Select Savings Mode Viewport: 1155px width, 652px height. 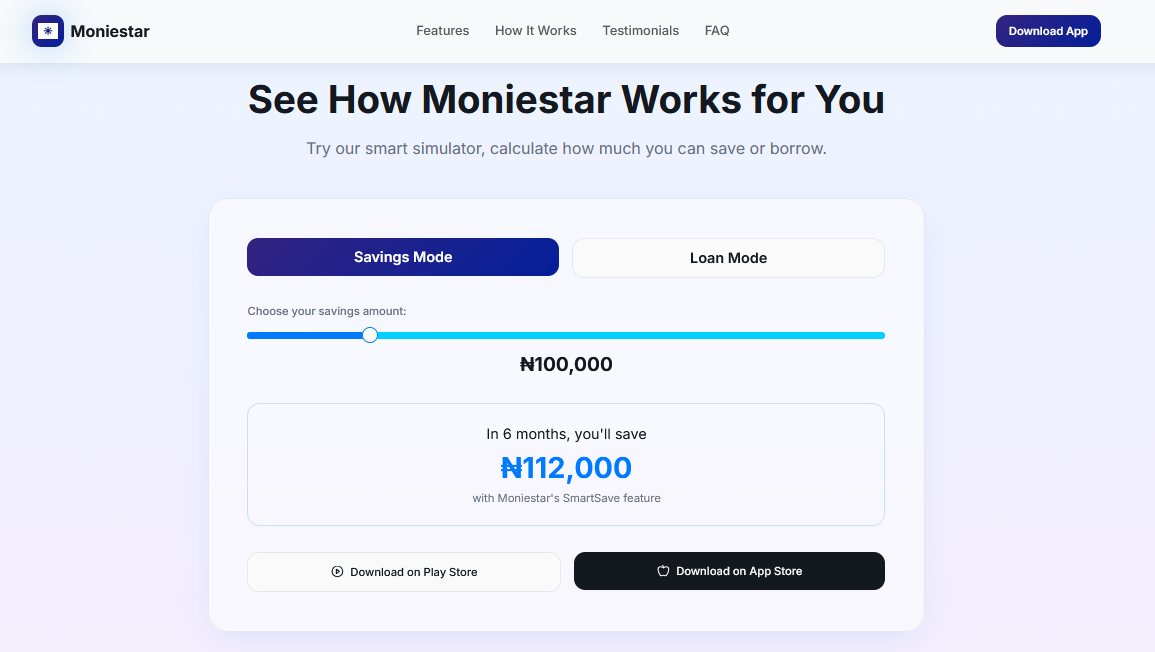pos(403,257)
